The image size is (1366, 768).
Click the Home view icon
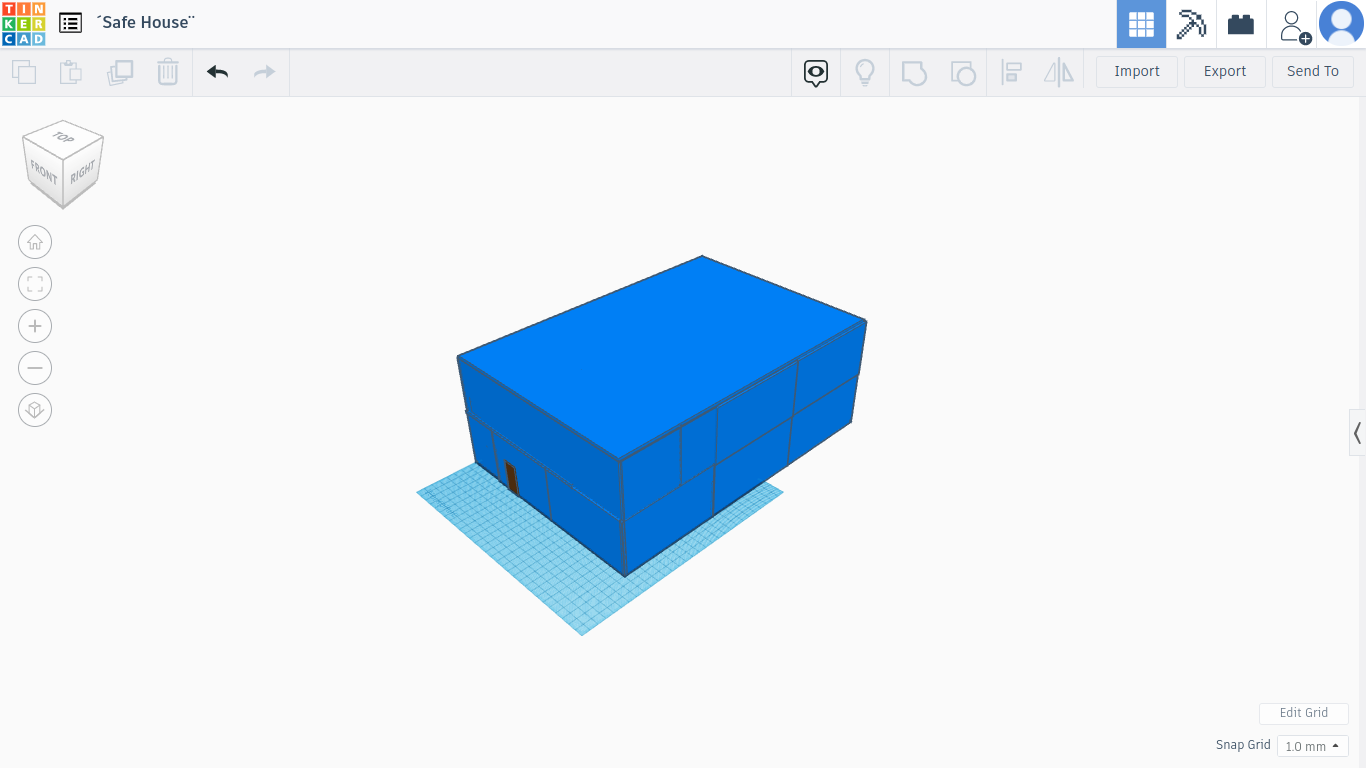click(35, 242)
